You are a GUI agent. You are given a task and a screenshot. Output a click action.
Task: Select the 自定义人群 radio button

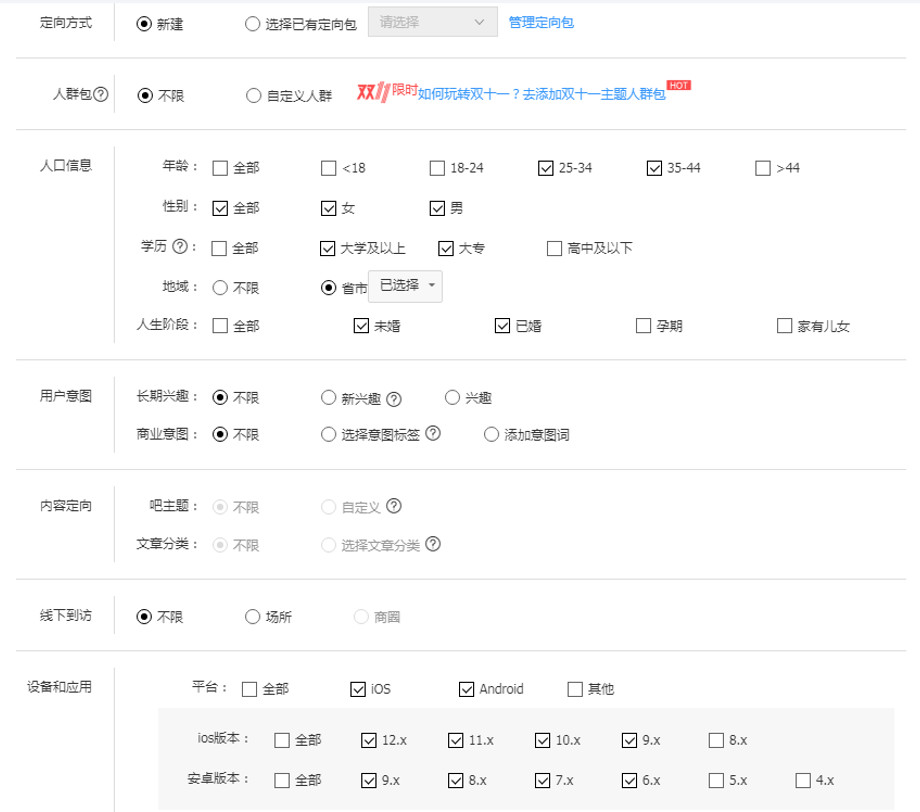tap(253, 96)
